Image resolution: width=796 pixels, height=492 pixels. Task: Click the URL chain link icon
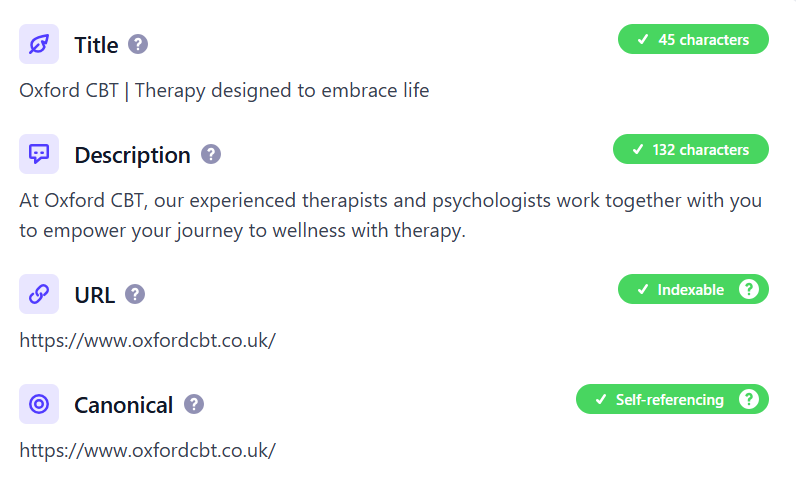click(x=39, y=295)
